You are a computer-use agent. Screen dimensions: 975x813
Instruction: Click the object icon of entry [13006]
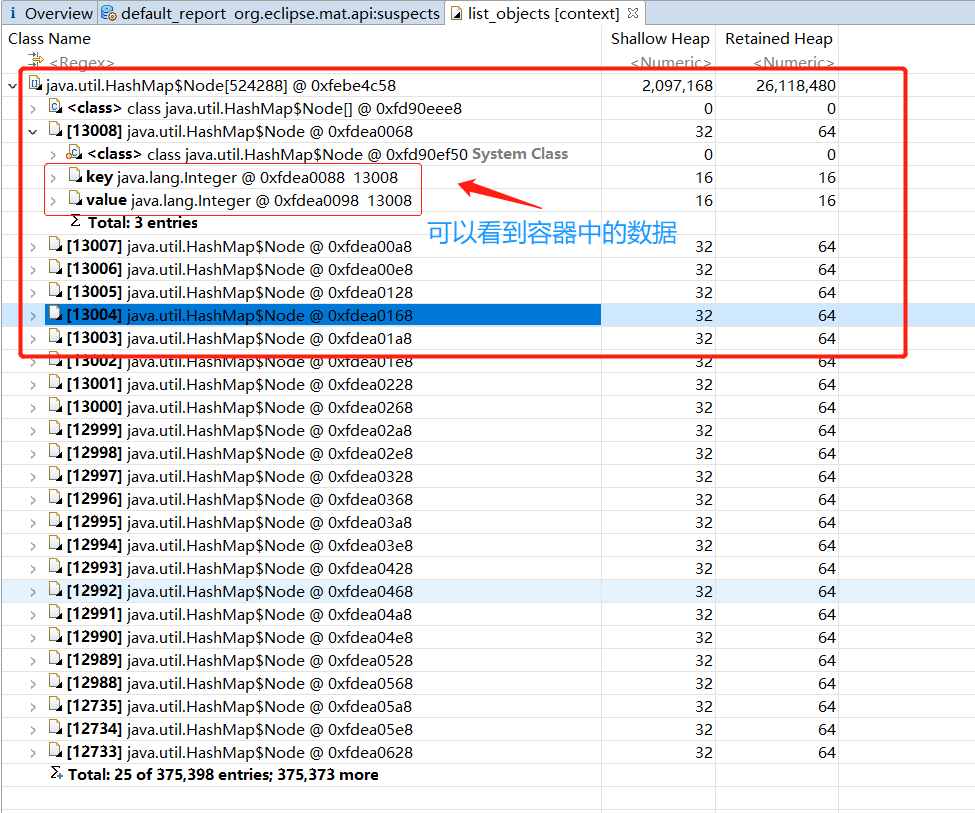56,269
